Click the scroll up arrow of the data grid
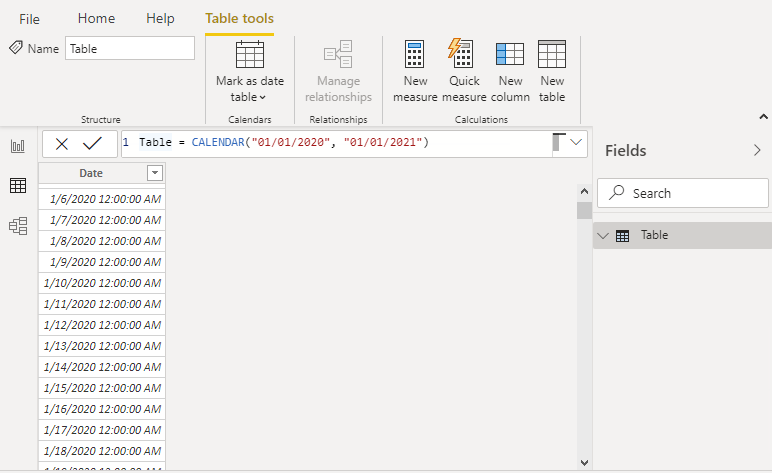Image resolution: width=772 pixels, height=473 pixels. pos(584,191)
